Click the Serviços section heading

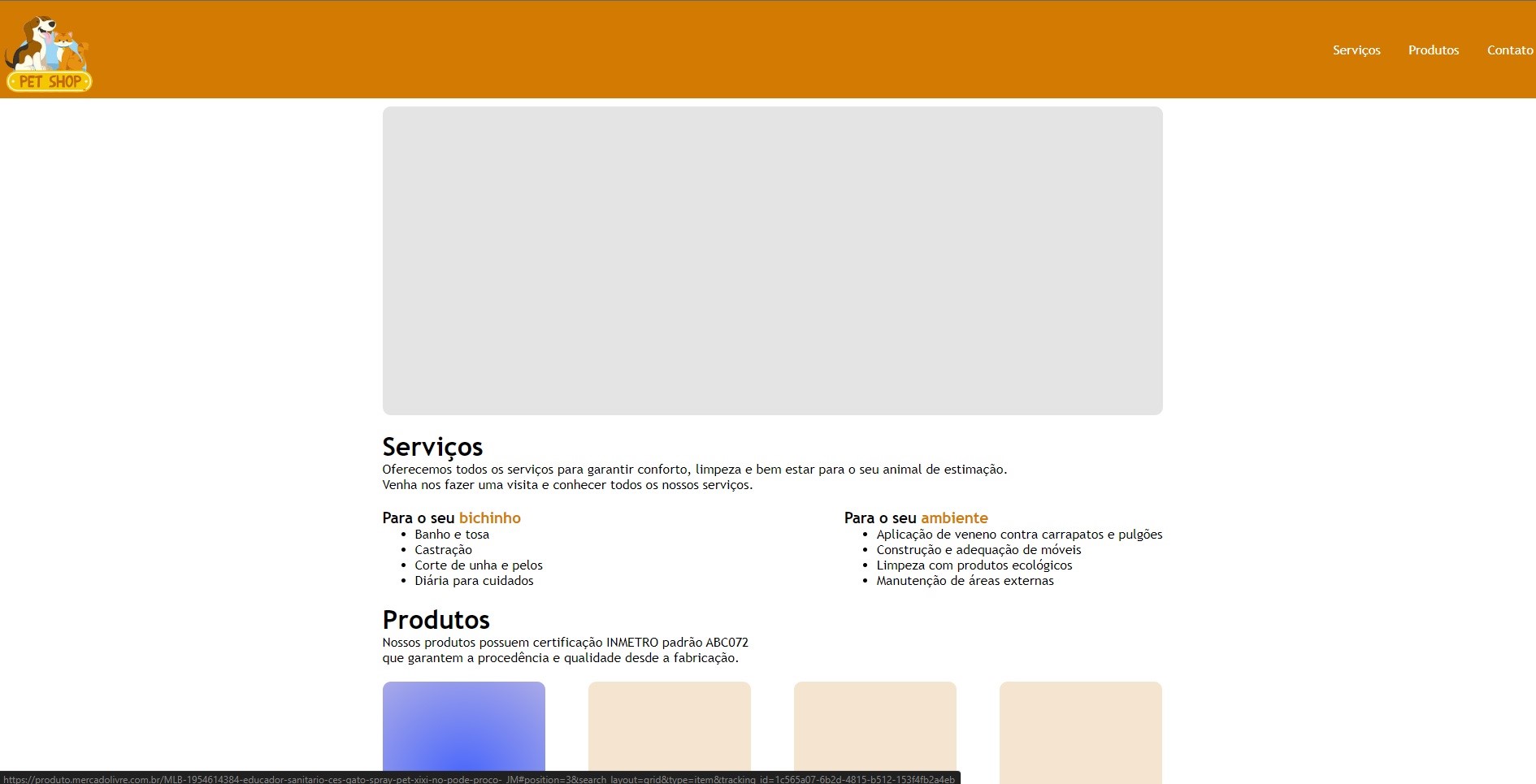point(432,446)
